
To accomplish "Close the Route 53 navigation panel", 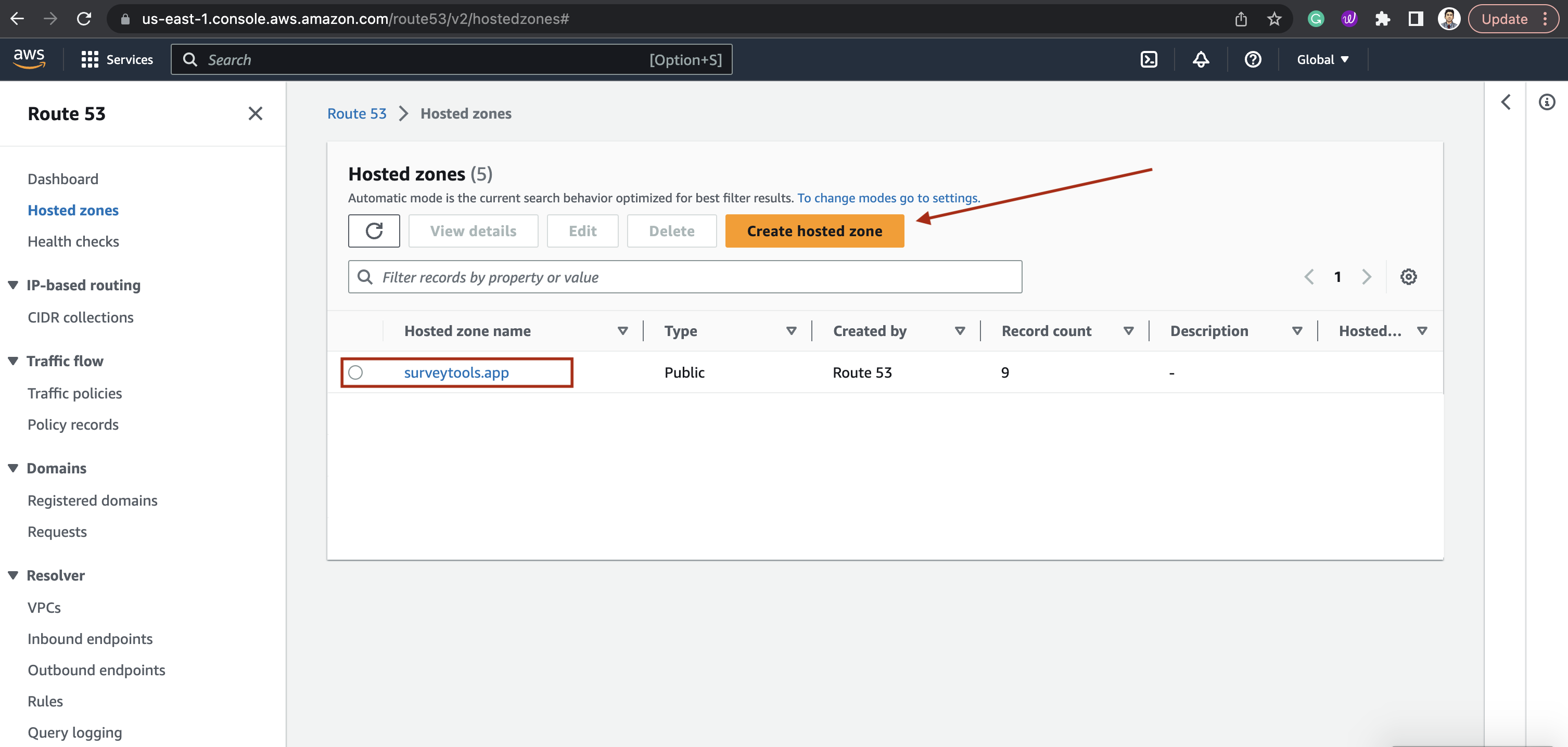I will (255, 114).
